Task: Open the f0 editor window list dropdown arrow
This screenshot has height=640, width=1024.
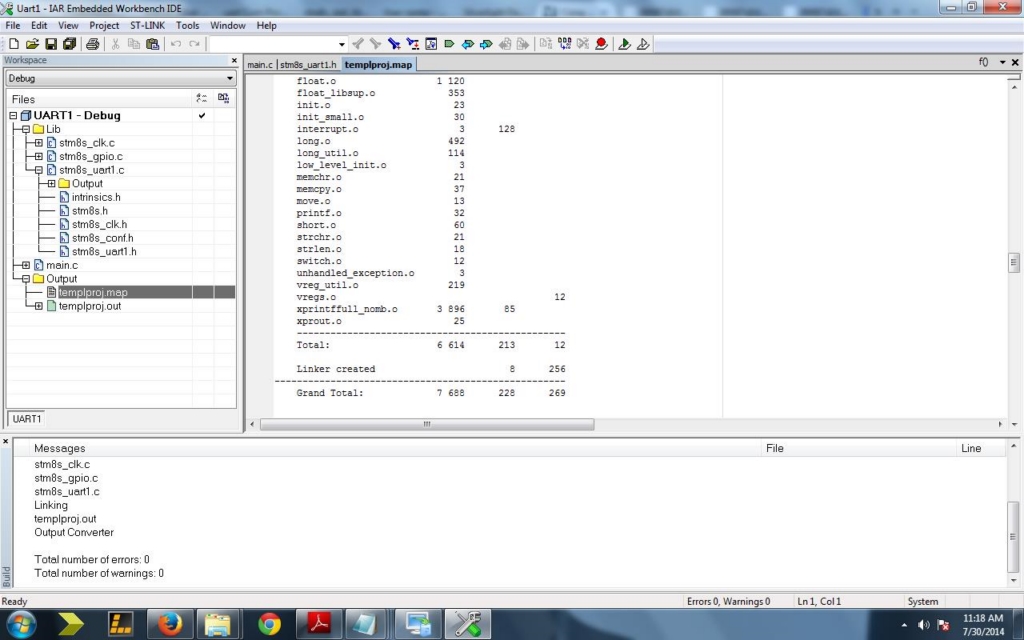Action: click(1002, 63)
